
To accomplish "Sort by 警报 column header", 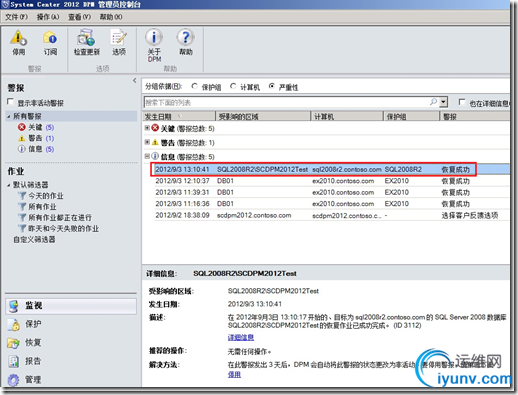I will click(475, 116).
